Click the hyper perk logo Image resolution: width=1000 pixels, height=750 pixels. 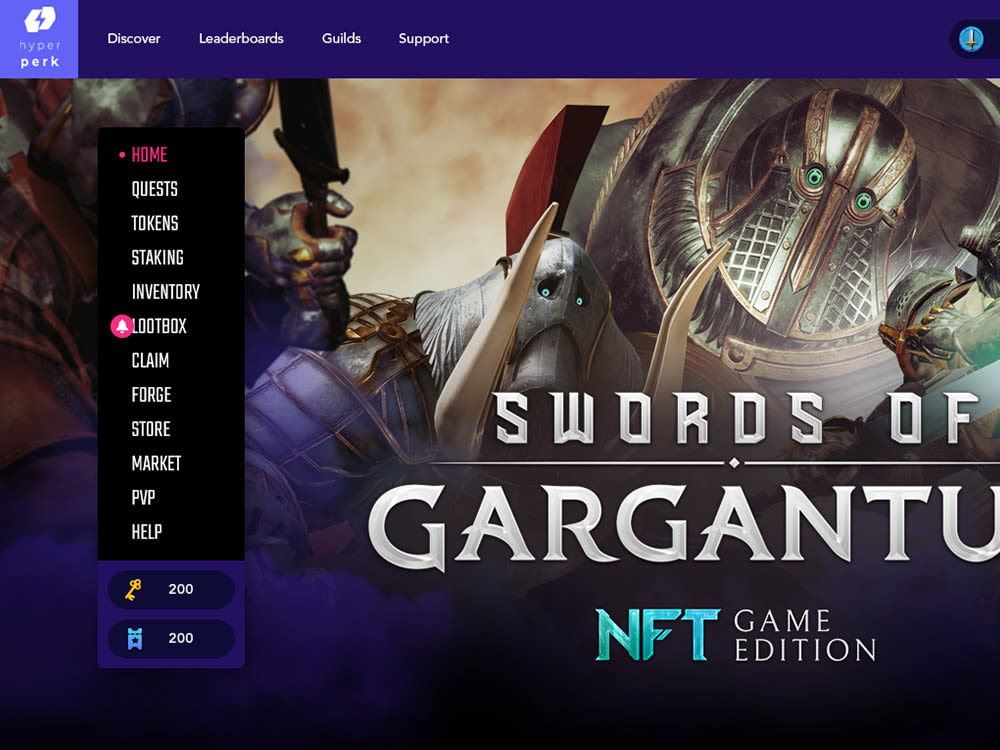click(x=39, y=39)
